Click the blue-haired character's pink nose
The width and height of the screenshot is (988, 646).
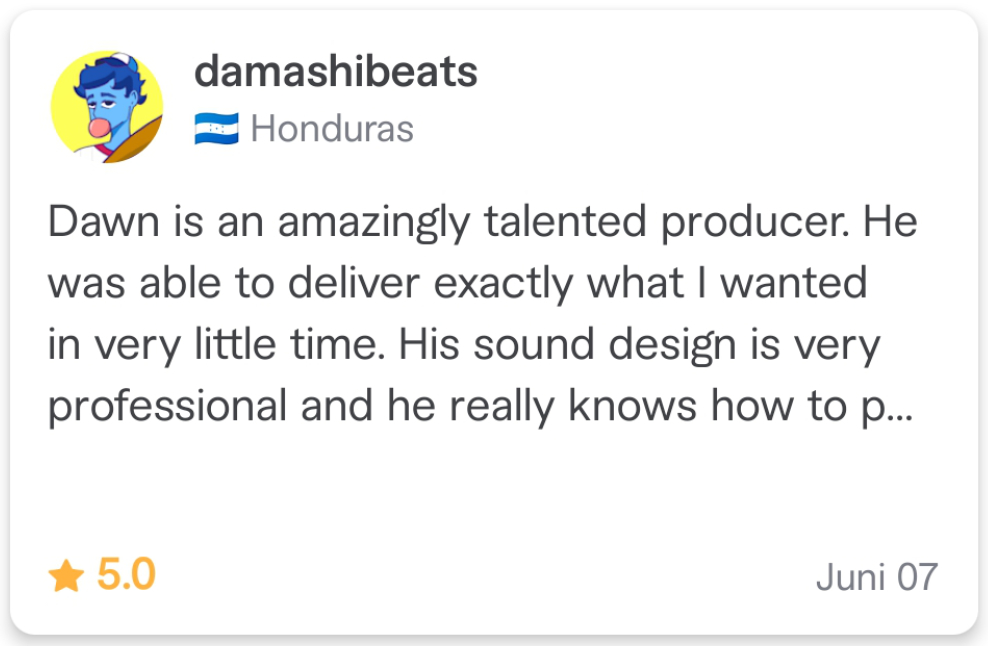(x=100, y=129)
